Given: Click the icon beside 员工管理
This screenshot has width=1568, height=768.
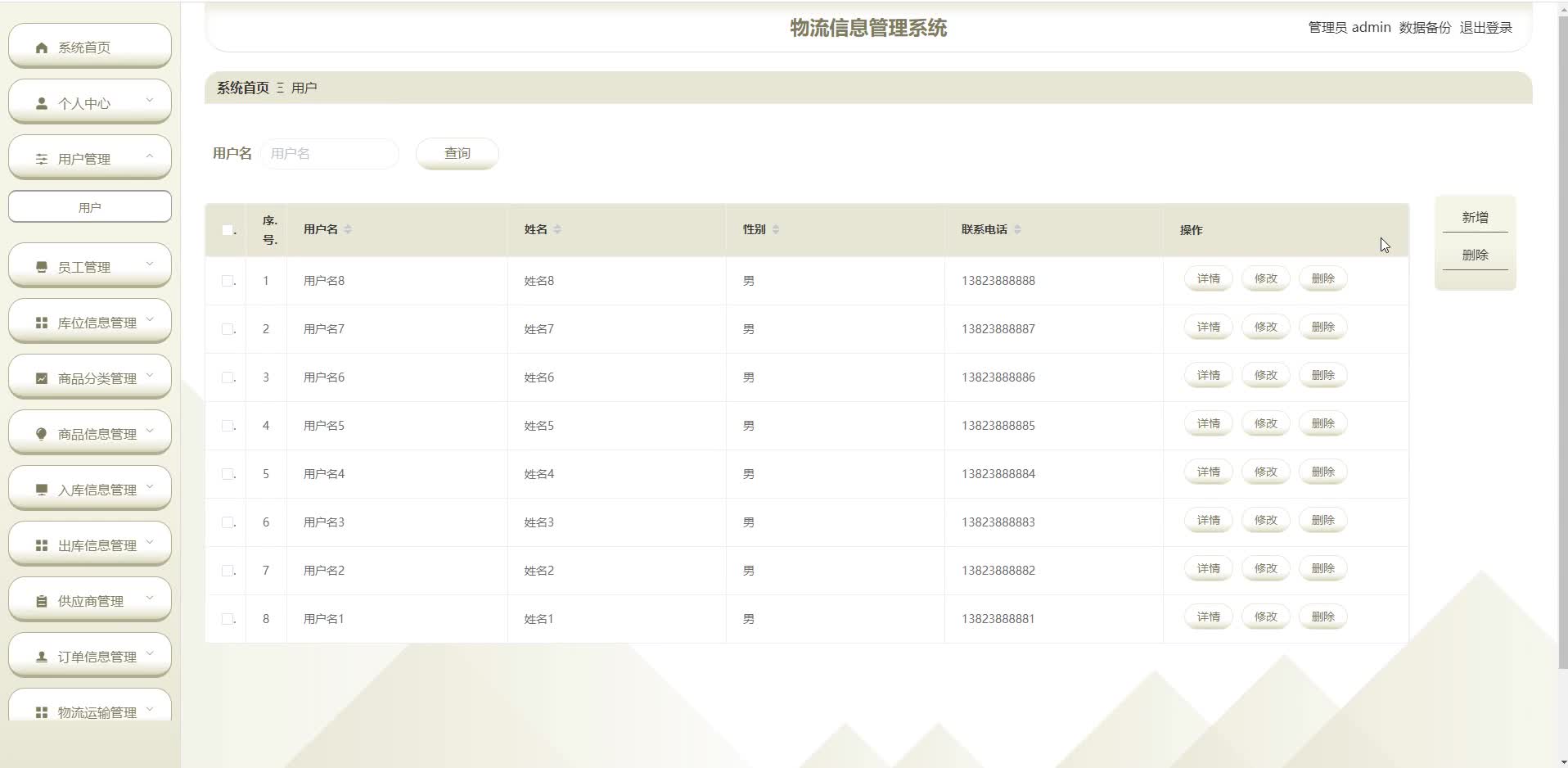Looking at the screenshot, I should tap(42, 267).
